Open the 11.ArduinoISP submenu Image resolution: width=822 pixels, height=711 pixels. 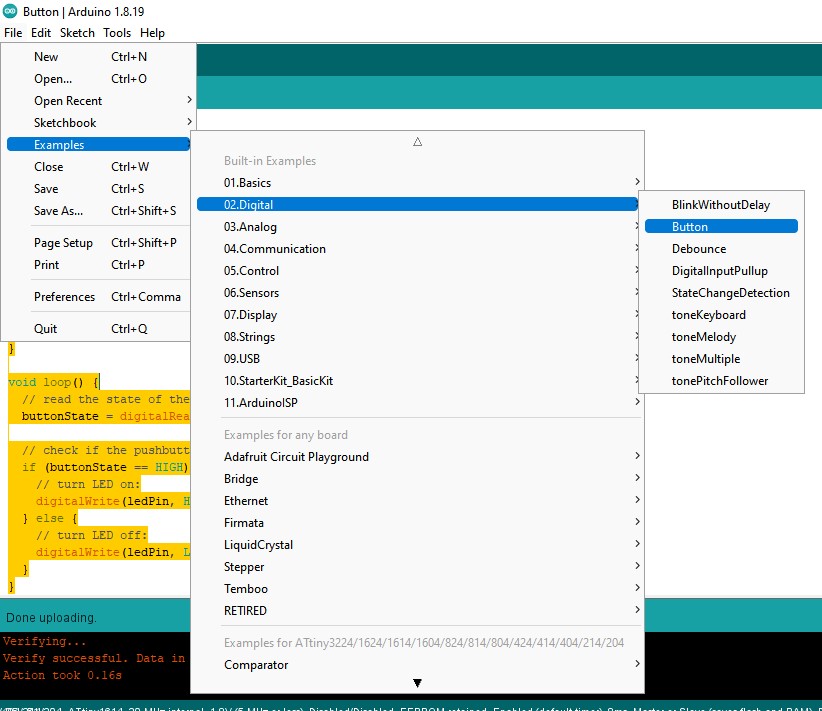417,403
